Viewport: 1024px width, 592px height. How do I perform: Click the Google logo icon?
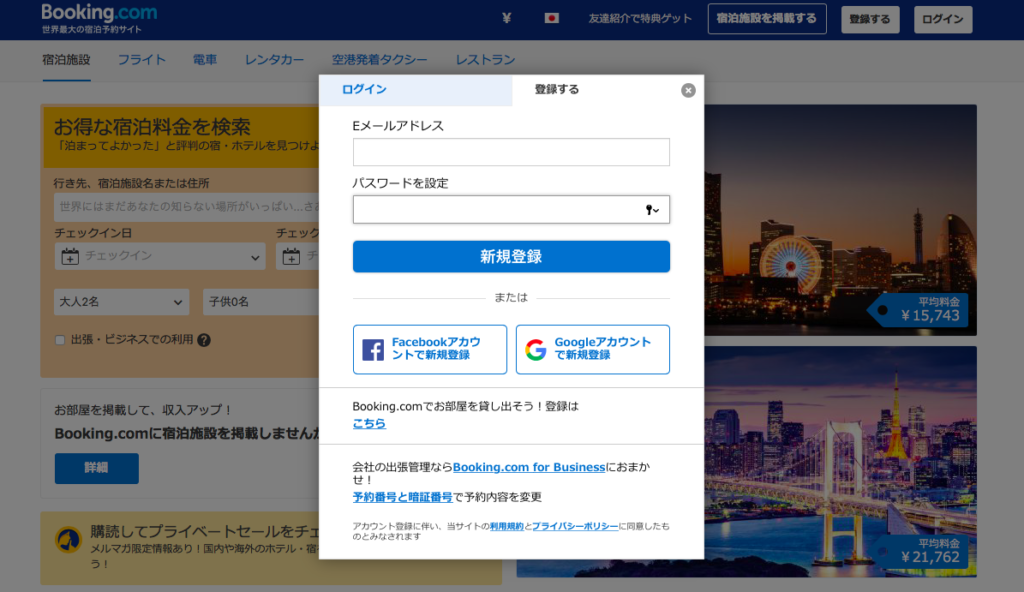(x=536, y=350)
